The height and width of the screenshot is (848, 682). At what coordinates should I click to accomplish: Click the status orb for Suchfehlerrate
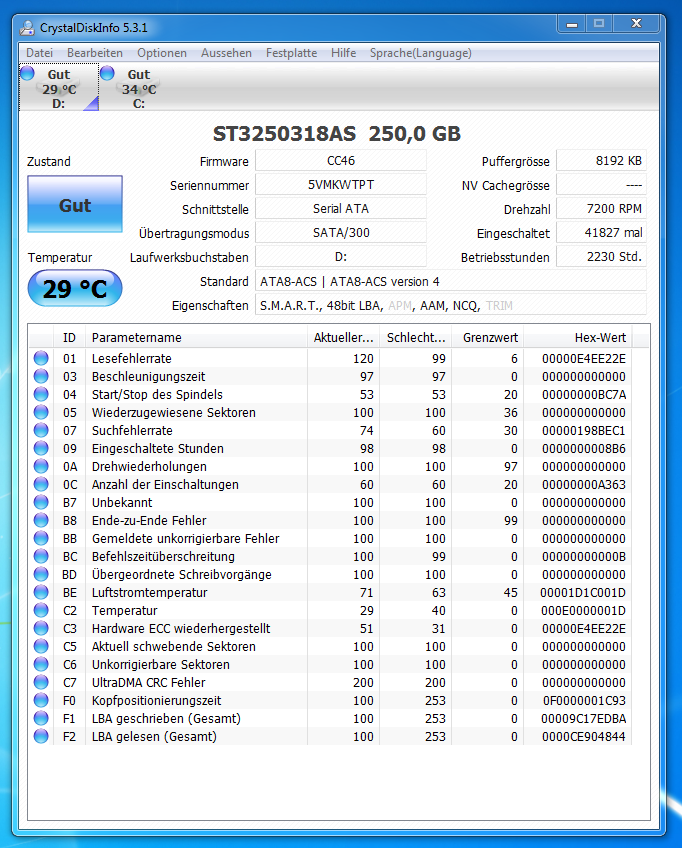(x=41, y=430)
